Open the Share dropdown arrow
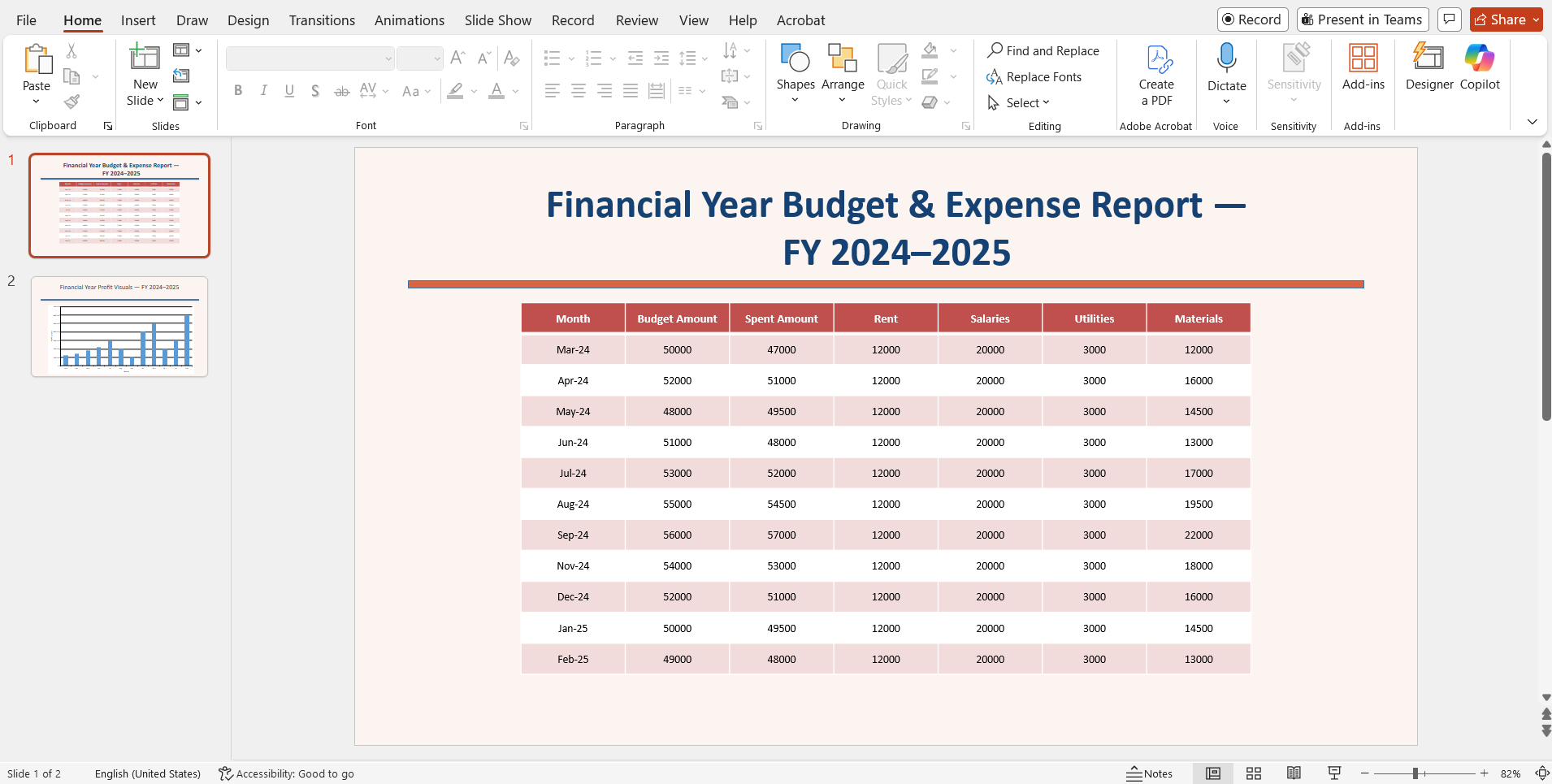 (1536, 19)
